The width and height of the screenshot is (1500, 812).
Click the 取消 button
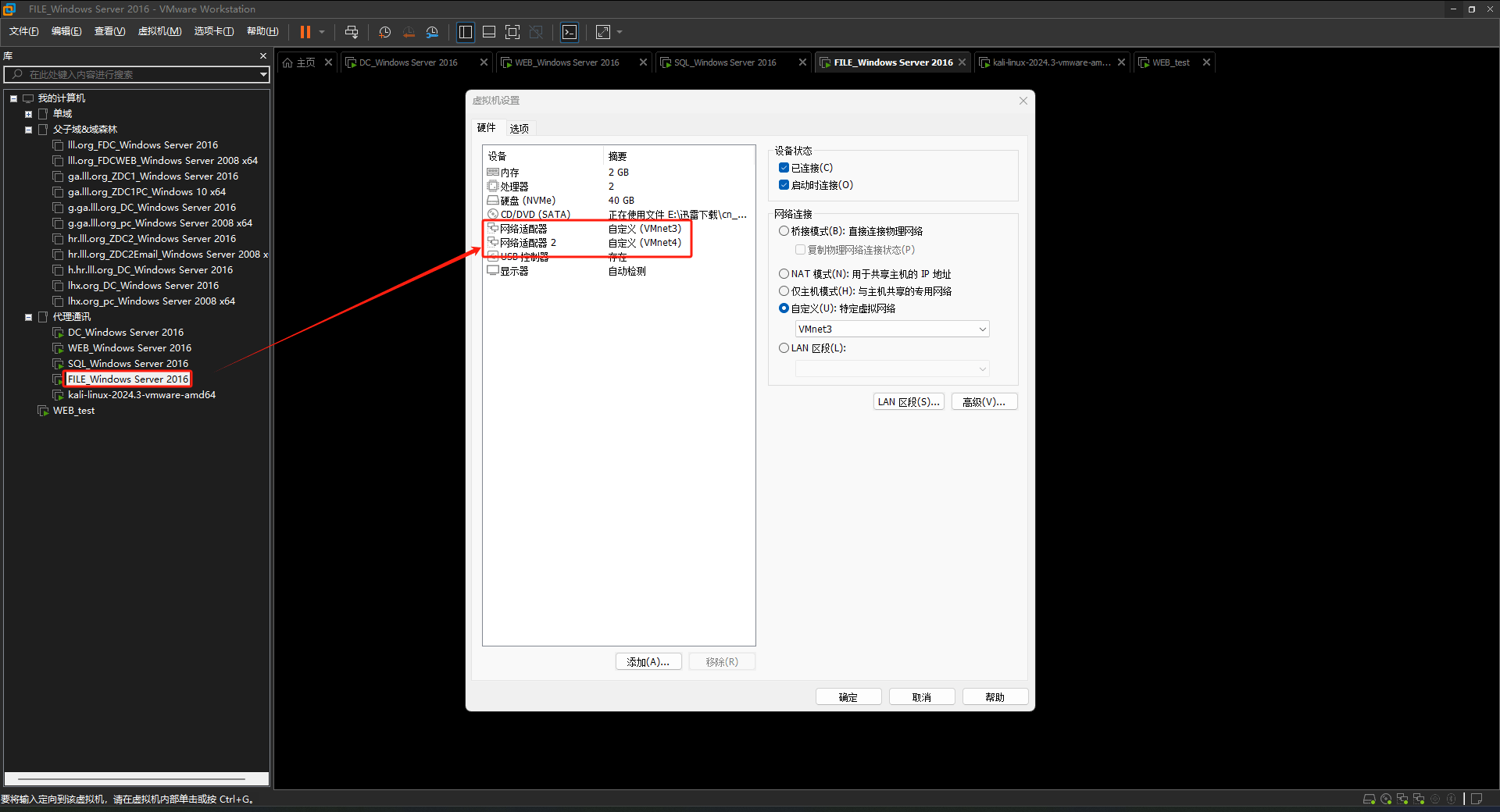tap(922, 697)
